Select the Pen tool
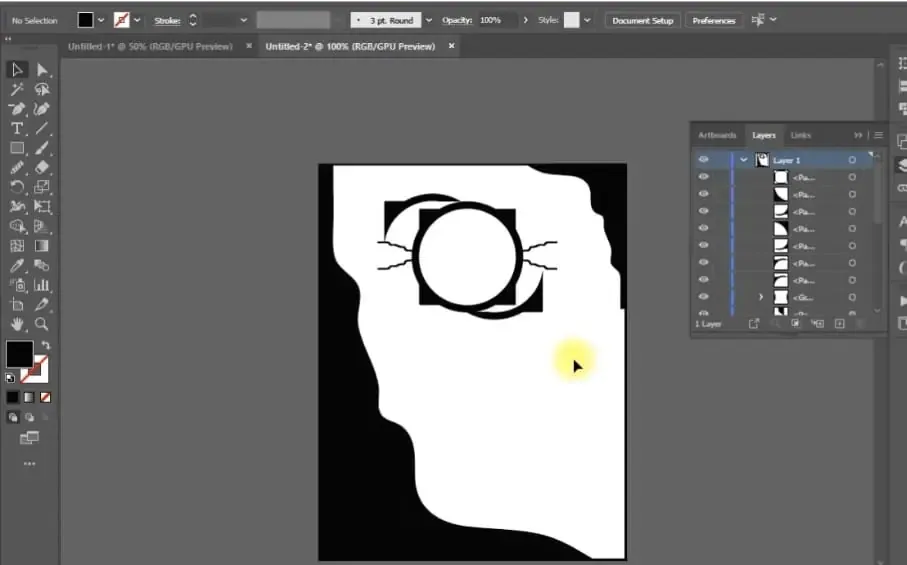 (x=17, y=108)
